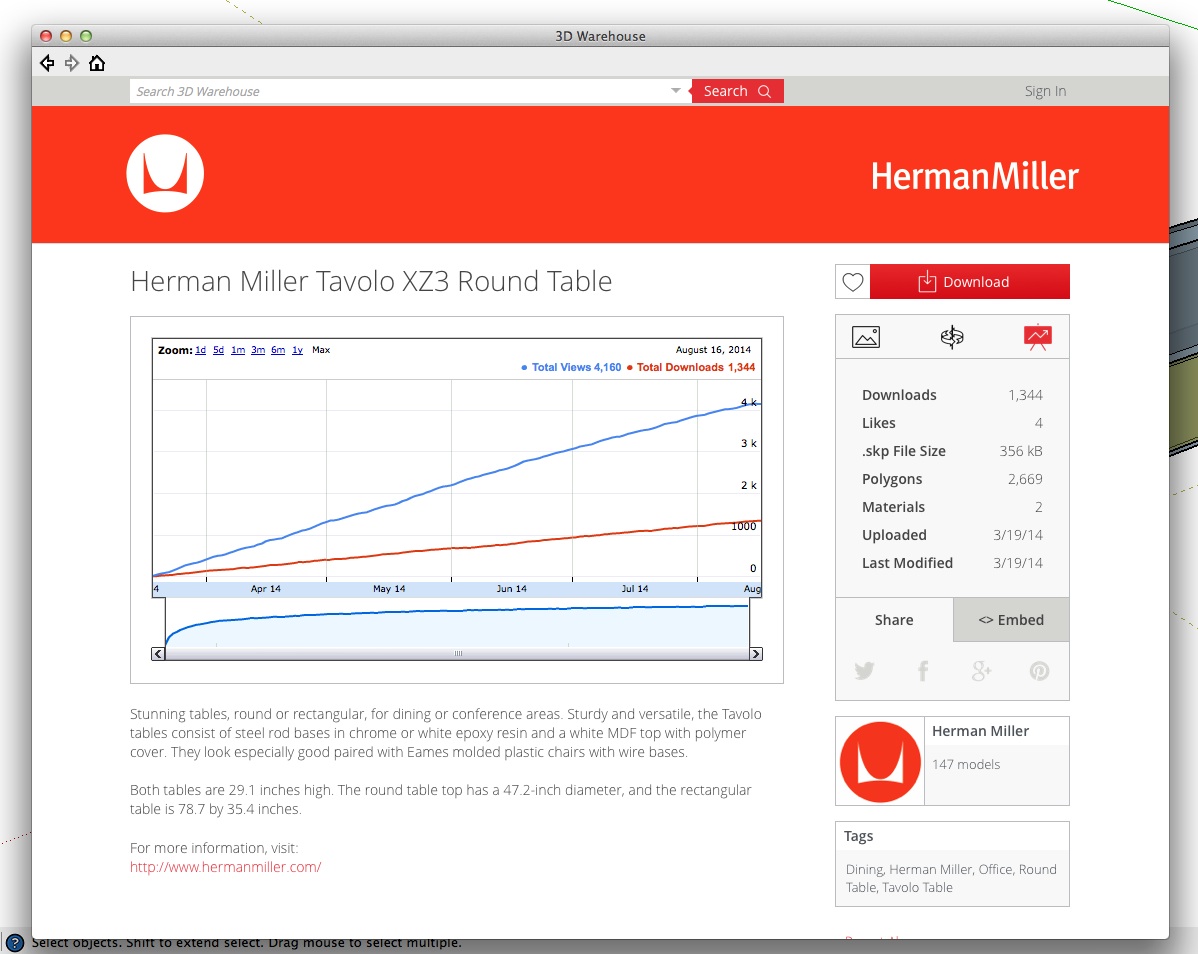Like the model with the heart icon
Screen dimensions: 1198x954
[853, 282]
